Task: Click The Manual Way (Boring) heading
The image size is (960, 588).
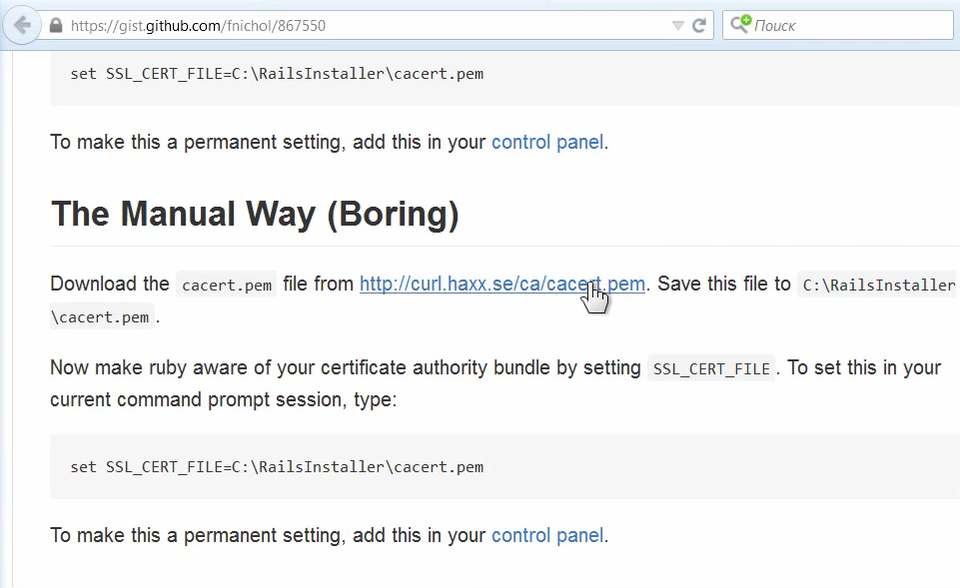Action: (255, 215)
